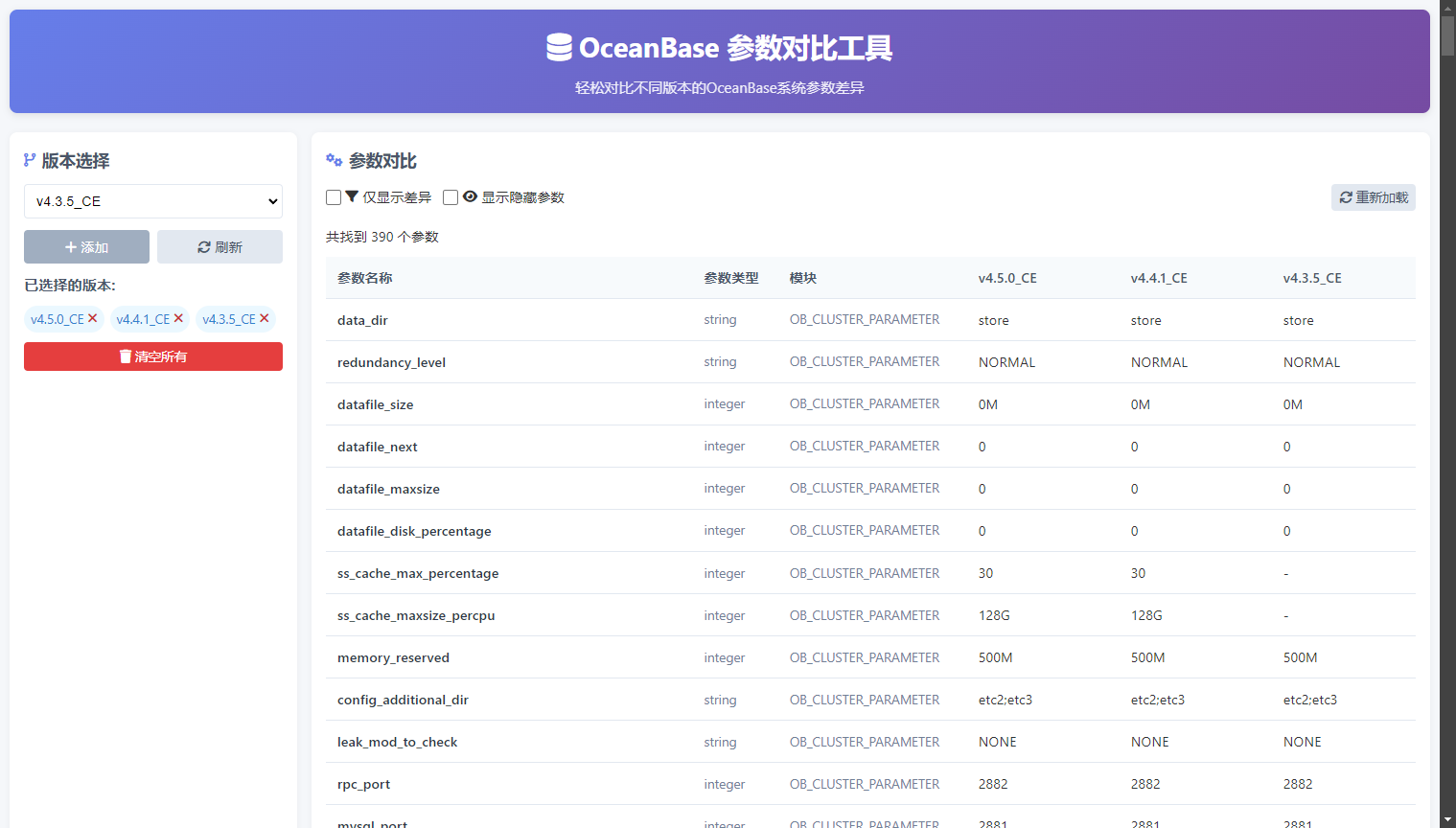Click the v4.3.5_CE version tag label

click(229, 319)
